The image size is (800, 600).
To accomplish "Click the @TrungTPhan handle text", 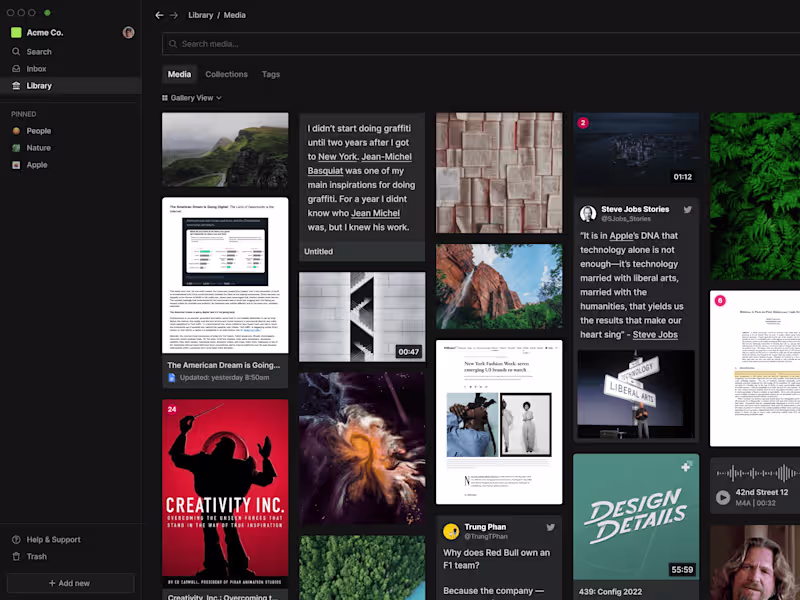I will point(486,536).
